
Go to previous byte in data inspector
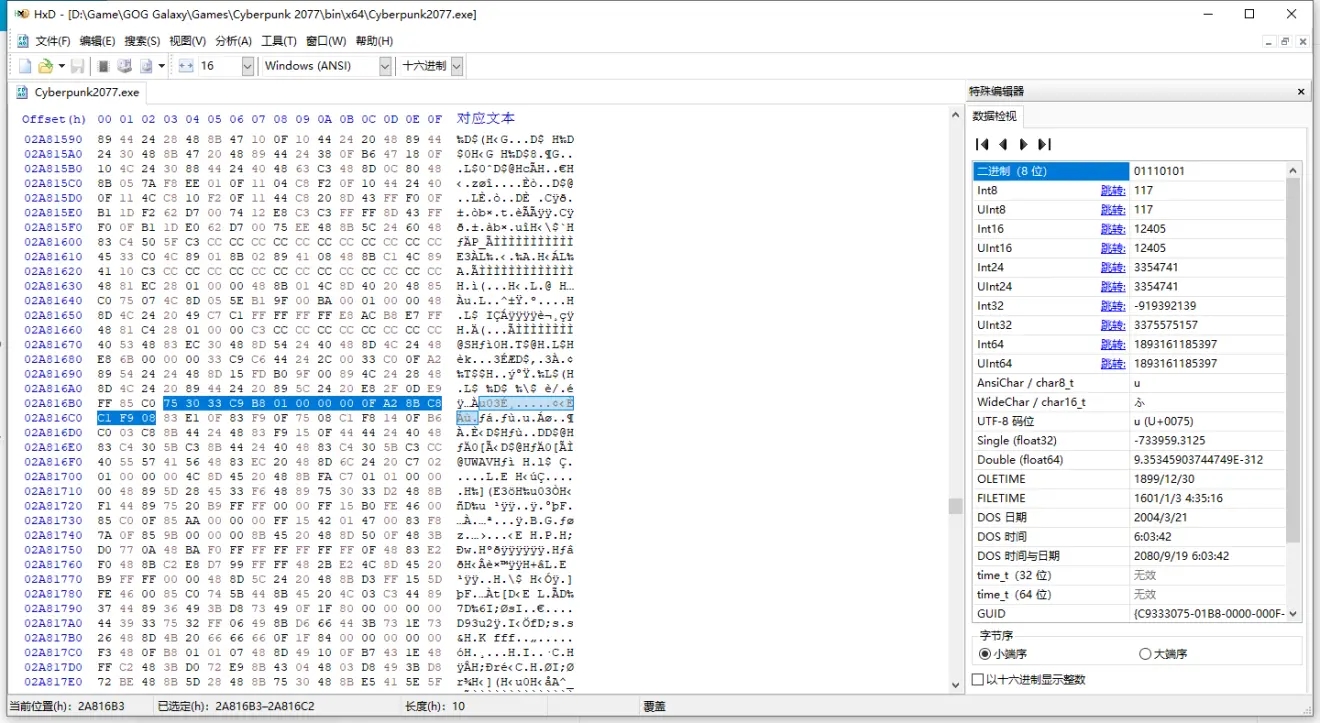pyautogui.click(x=1003, y=145)
